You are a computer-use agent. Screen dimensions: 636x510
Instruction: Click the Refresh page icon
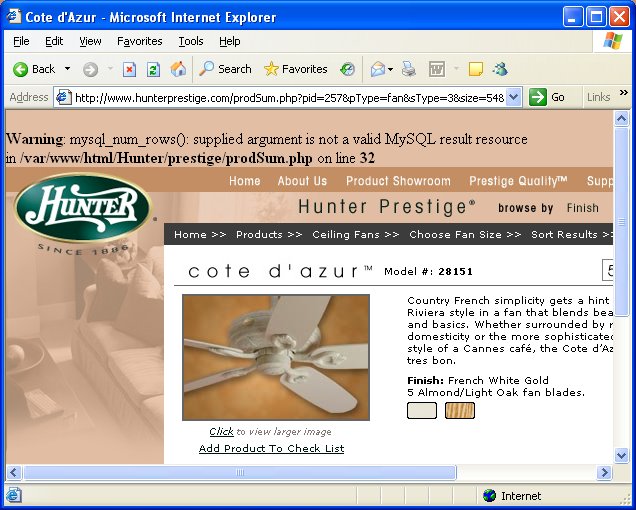tap(153, 69)
